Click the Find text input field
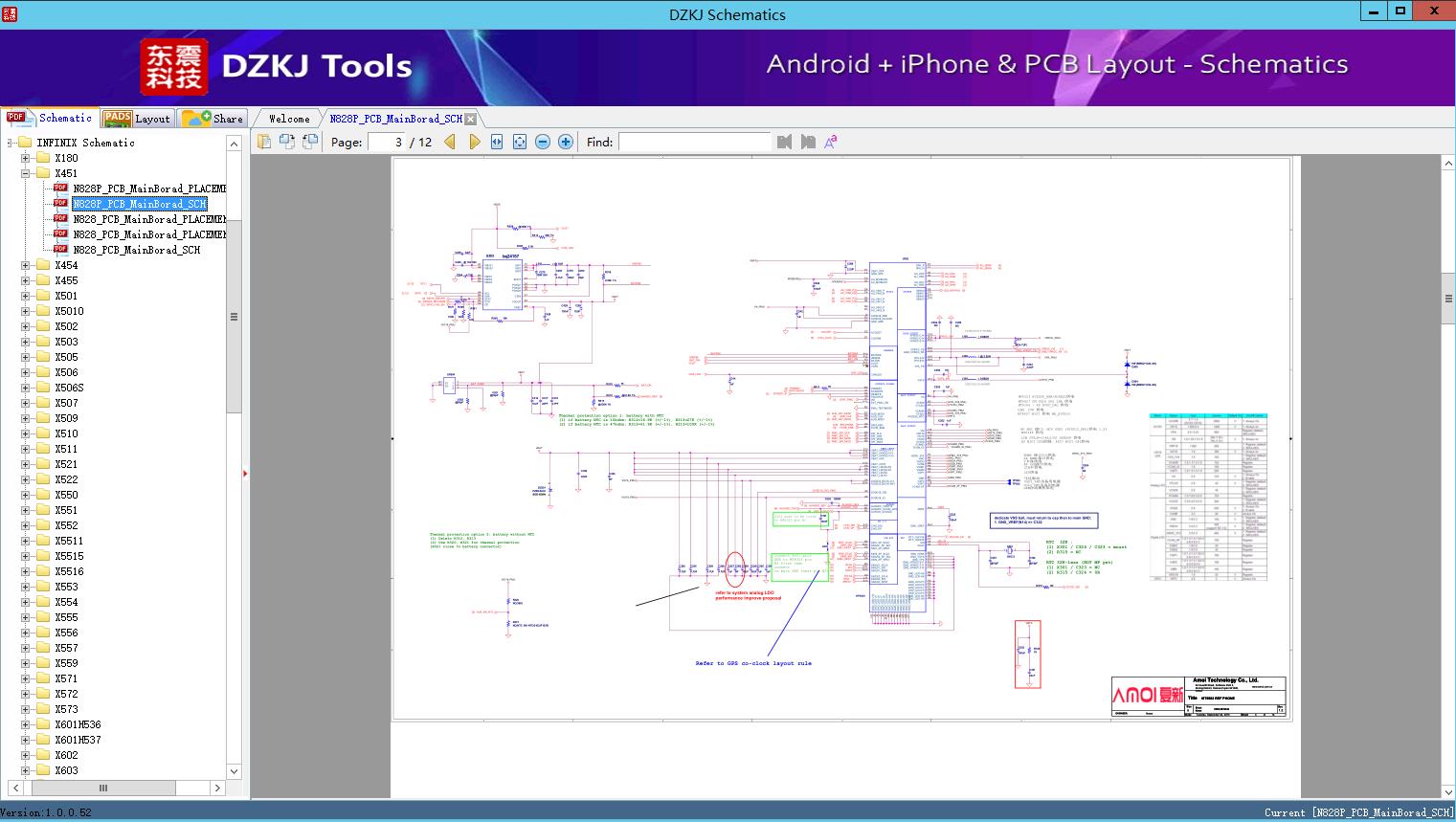 click(x=694, y=142)
